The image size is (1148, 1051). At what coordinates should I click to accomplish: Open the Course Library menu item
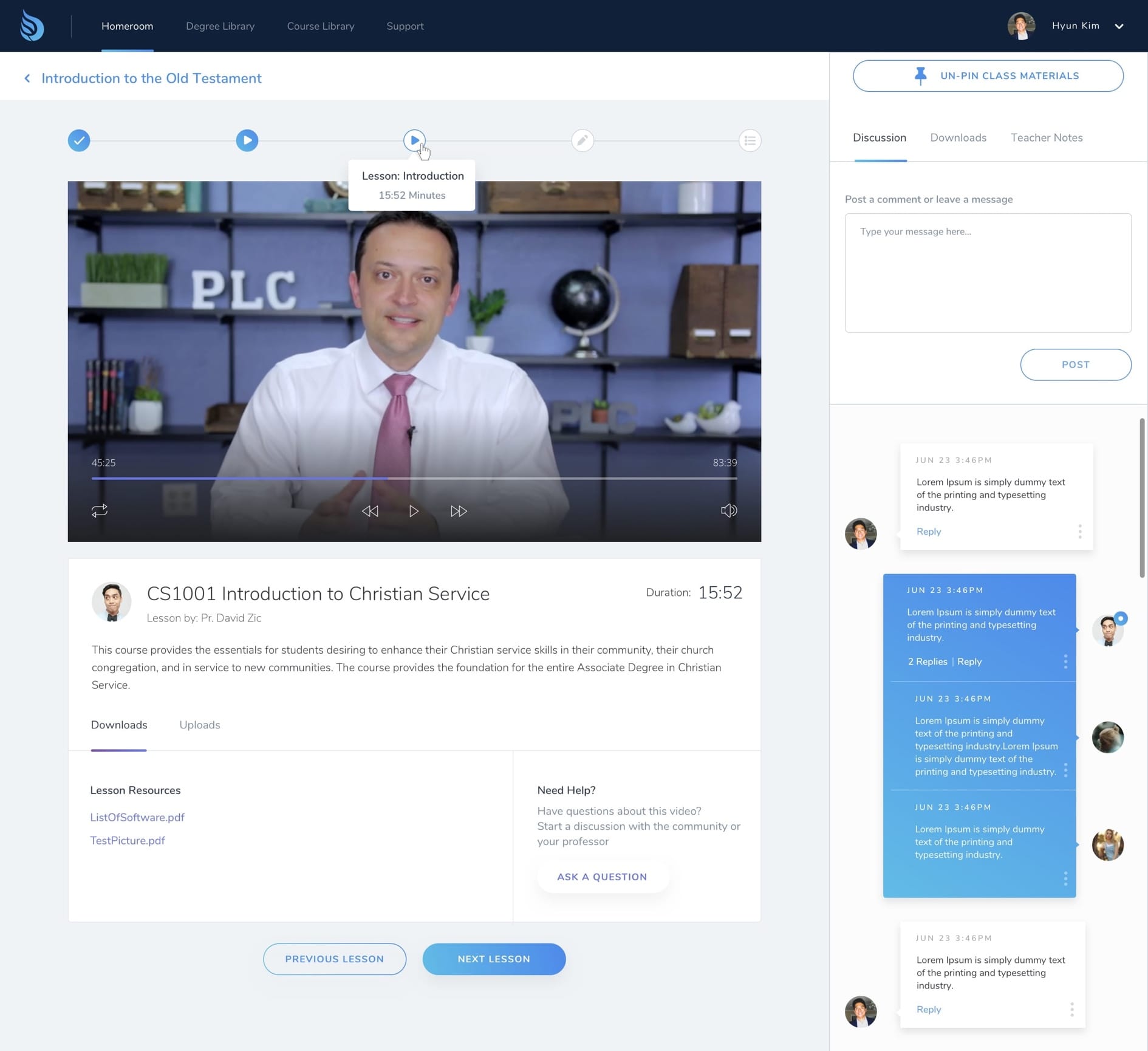320,26
